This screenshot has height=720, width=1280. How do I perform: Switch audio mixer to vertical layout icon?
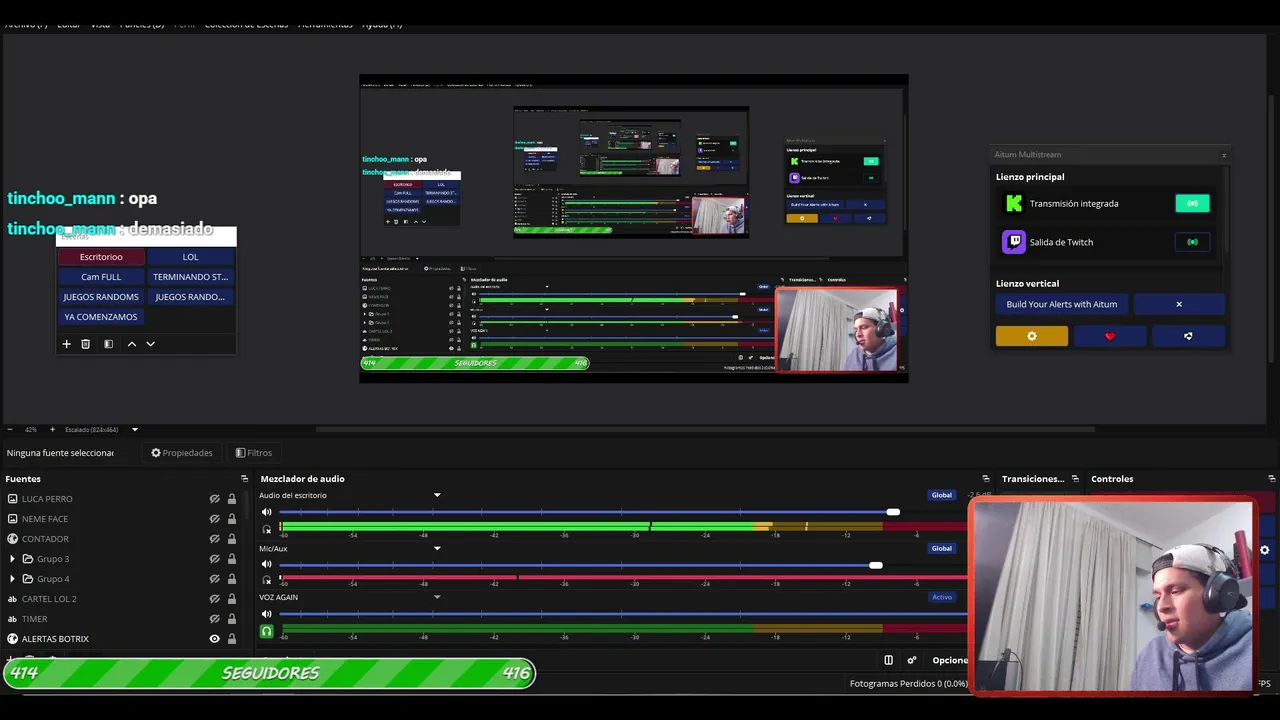(x=888, y=660)
